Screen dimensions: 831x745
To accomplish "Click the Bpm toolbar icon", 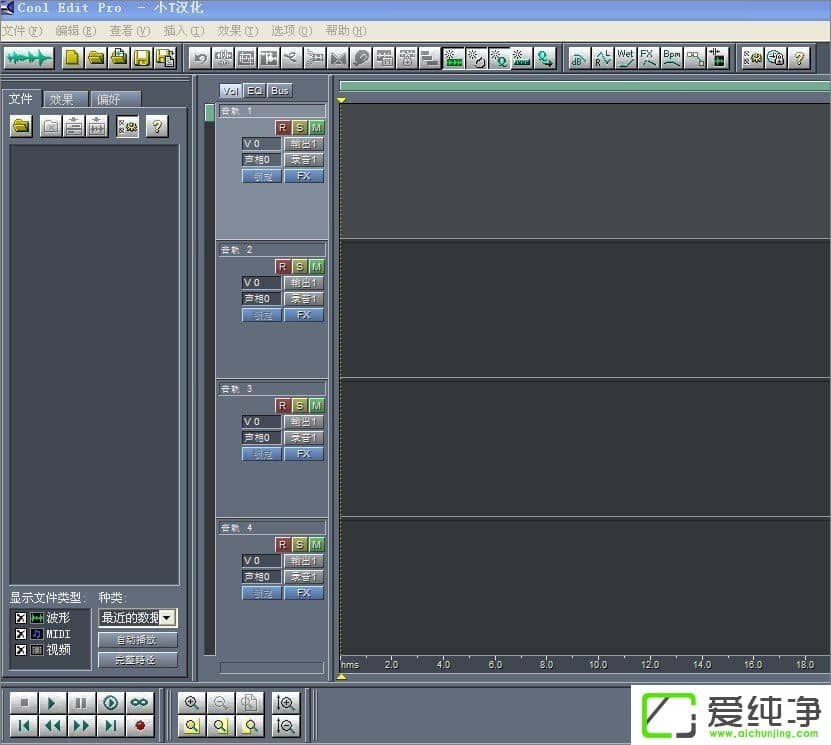I will (x=671, y=58).
